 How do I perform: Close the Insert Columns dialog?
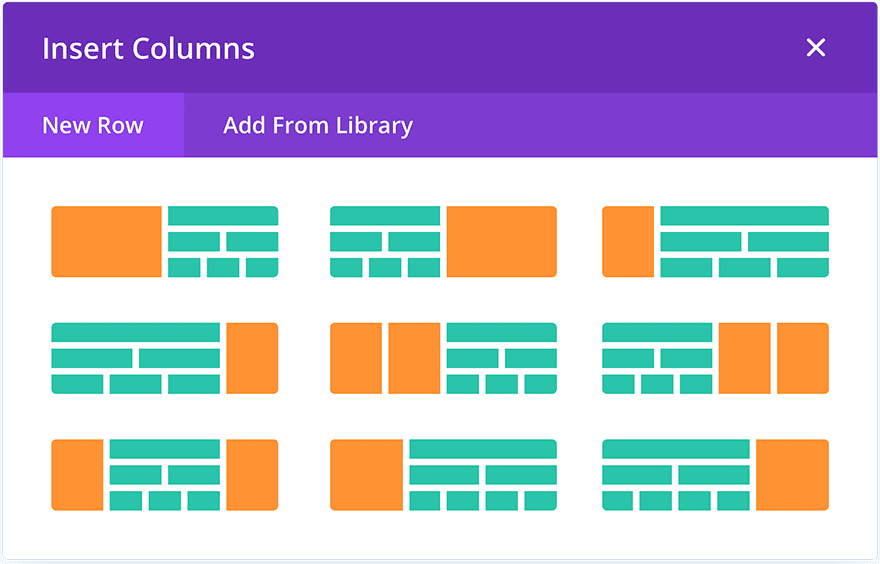816,48
